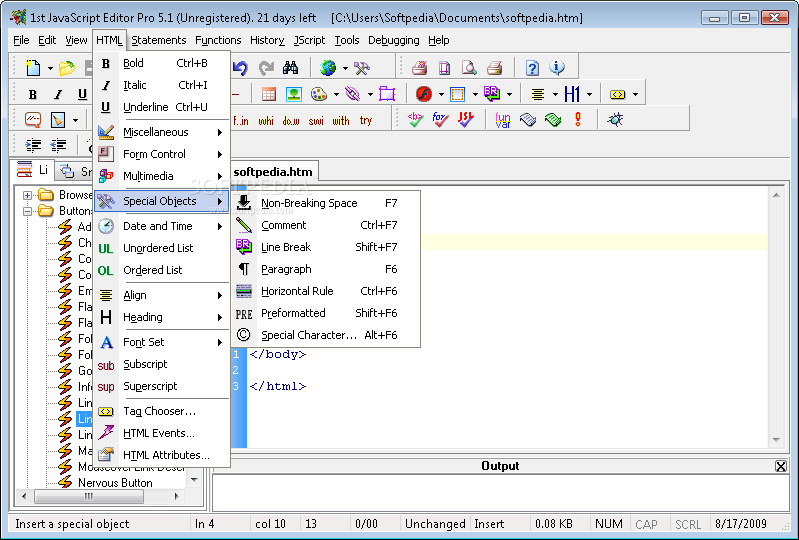
Task: Open print preview magnifier icon
Action: pos(469,68)
